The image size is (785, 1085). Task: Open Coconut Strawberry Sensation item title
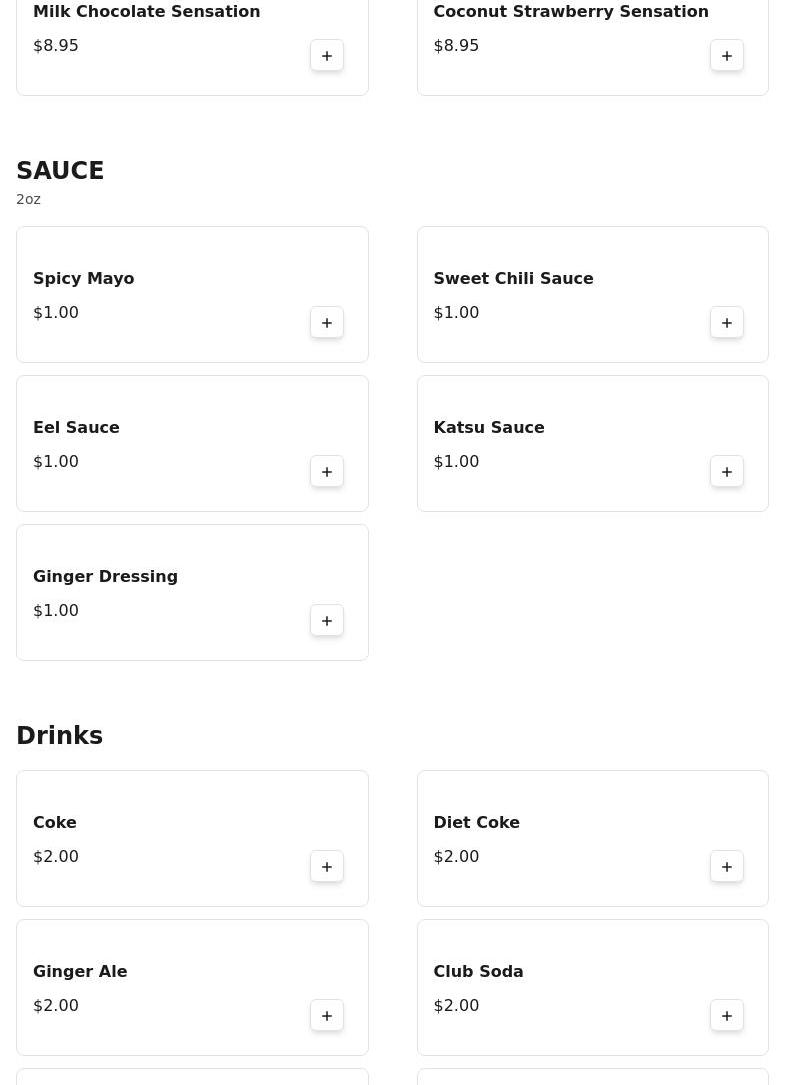point(571,12)
